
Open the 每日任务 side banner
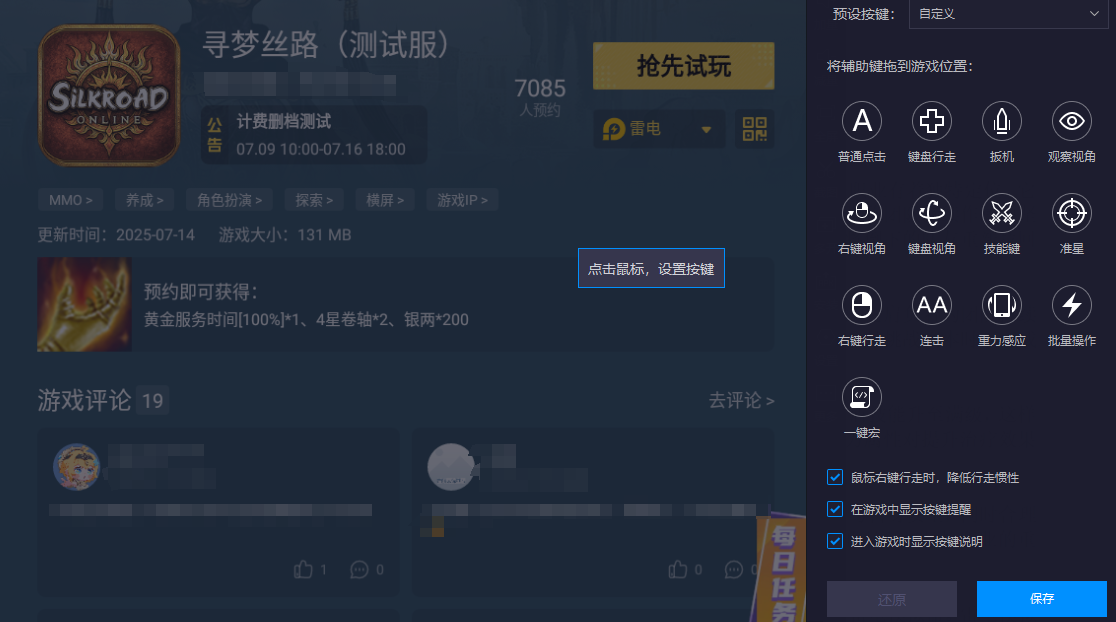coord(781,569)
